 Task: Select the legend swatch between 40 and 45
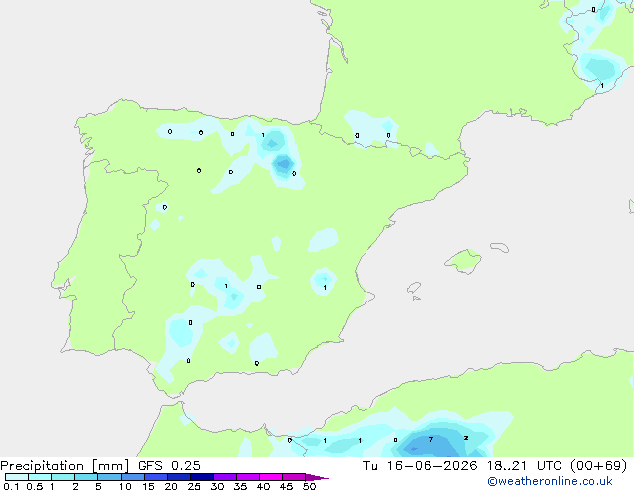coord(271,477)
